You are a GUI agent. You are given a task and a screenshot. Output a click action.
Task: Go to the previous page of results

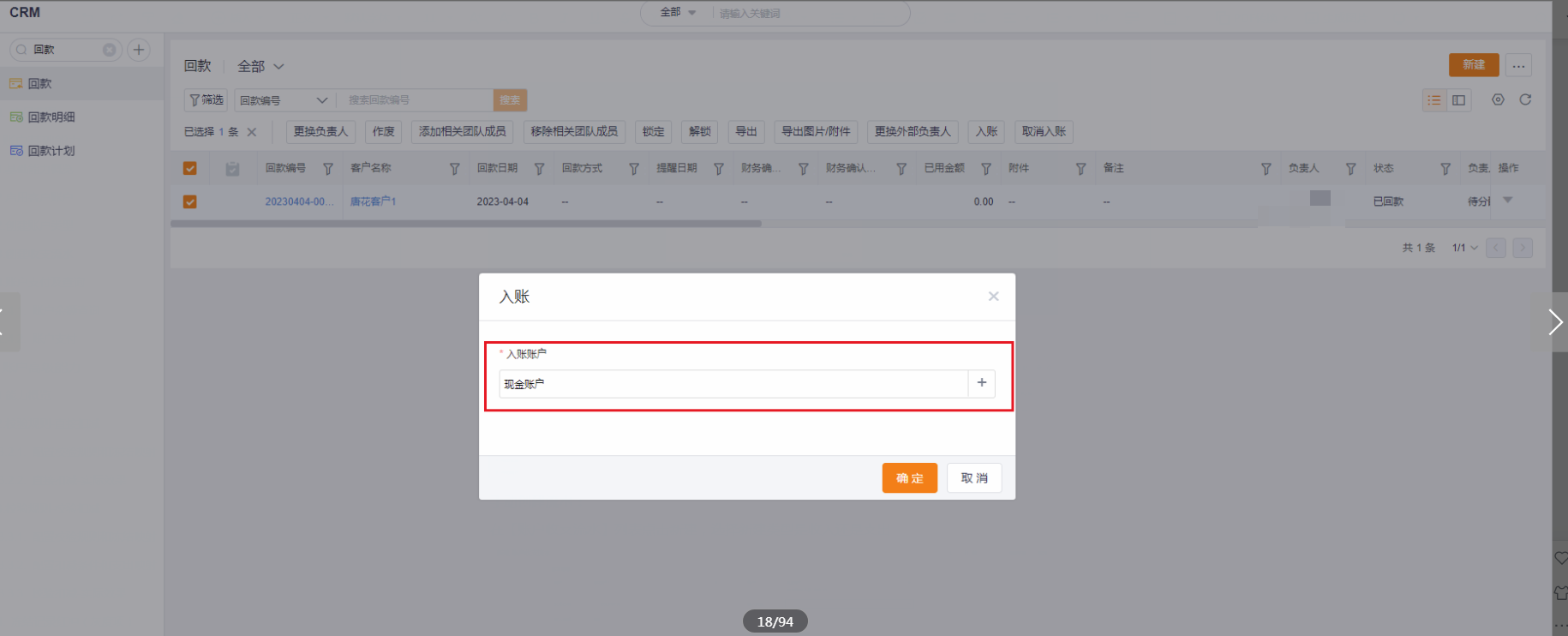tap(1496, 248)
